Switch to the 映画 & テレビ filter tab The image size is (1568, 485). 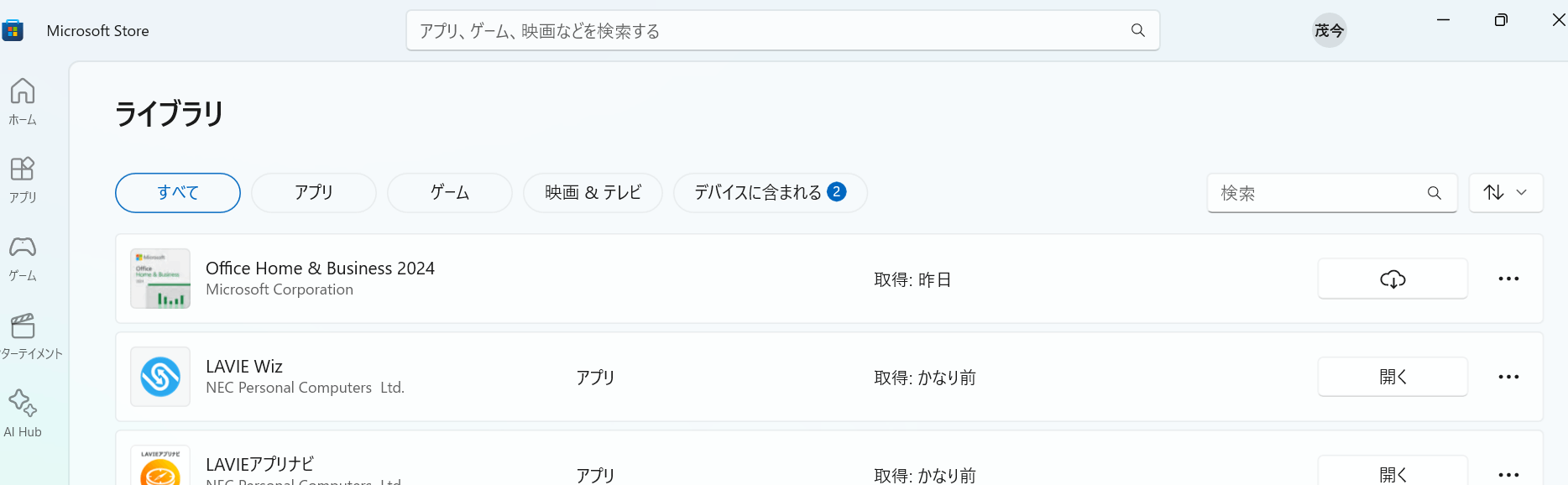click(593, 192)
